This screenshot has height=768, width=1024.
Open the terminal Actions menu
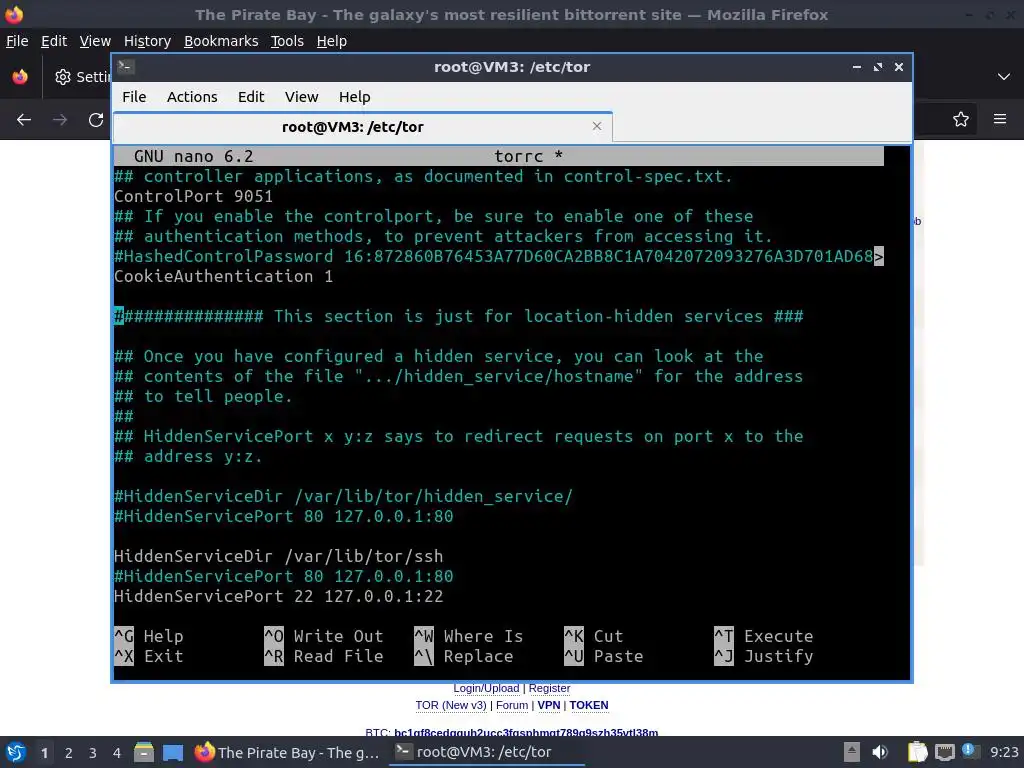192,97
